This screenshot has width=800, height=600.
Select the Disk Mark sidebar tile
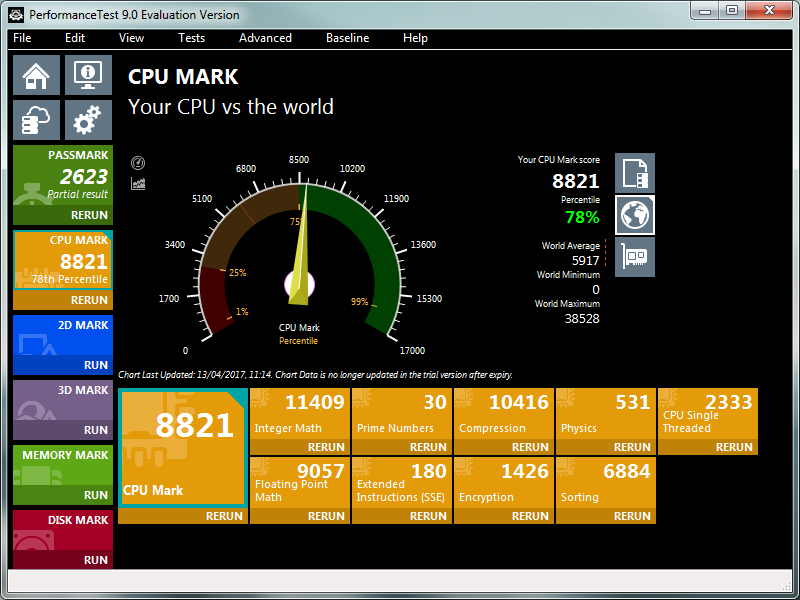point(63,530)
